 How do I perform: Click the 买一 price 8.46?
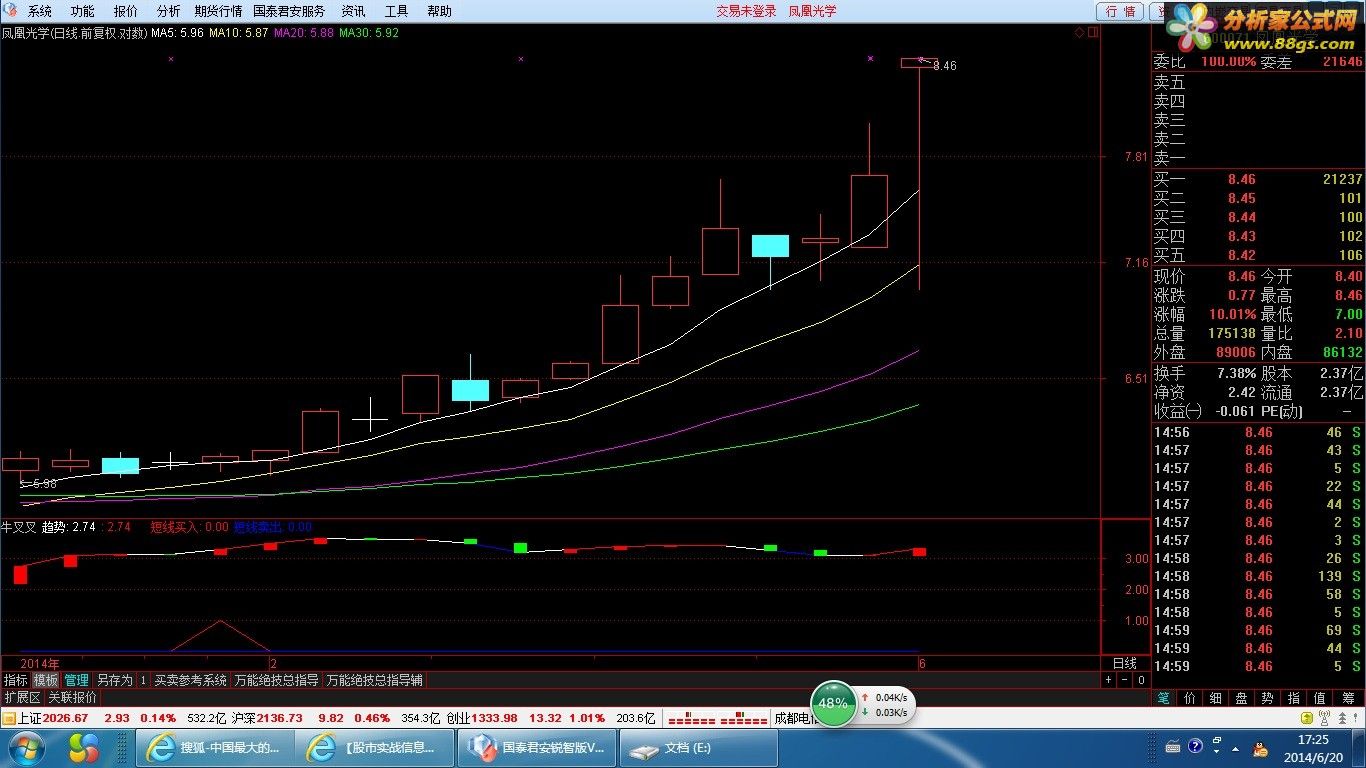1242,180
